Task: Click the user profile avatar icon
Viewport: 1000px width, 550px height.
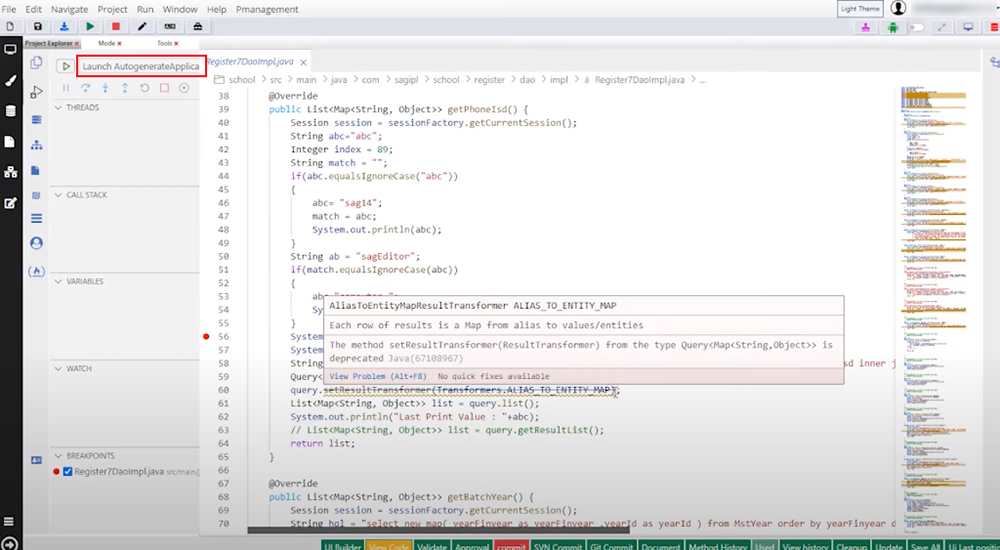Action: [899, 8]
